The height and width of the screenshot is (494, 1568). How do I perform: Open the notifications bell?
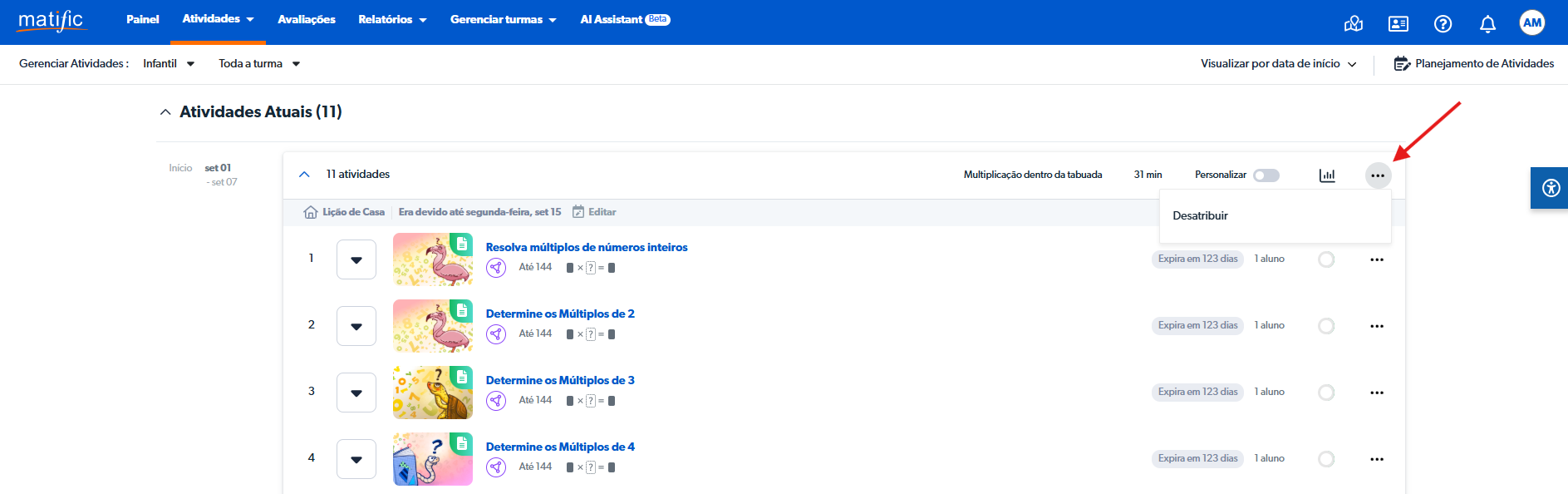[x=1487, y=23]
